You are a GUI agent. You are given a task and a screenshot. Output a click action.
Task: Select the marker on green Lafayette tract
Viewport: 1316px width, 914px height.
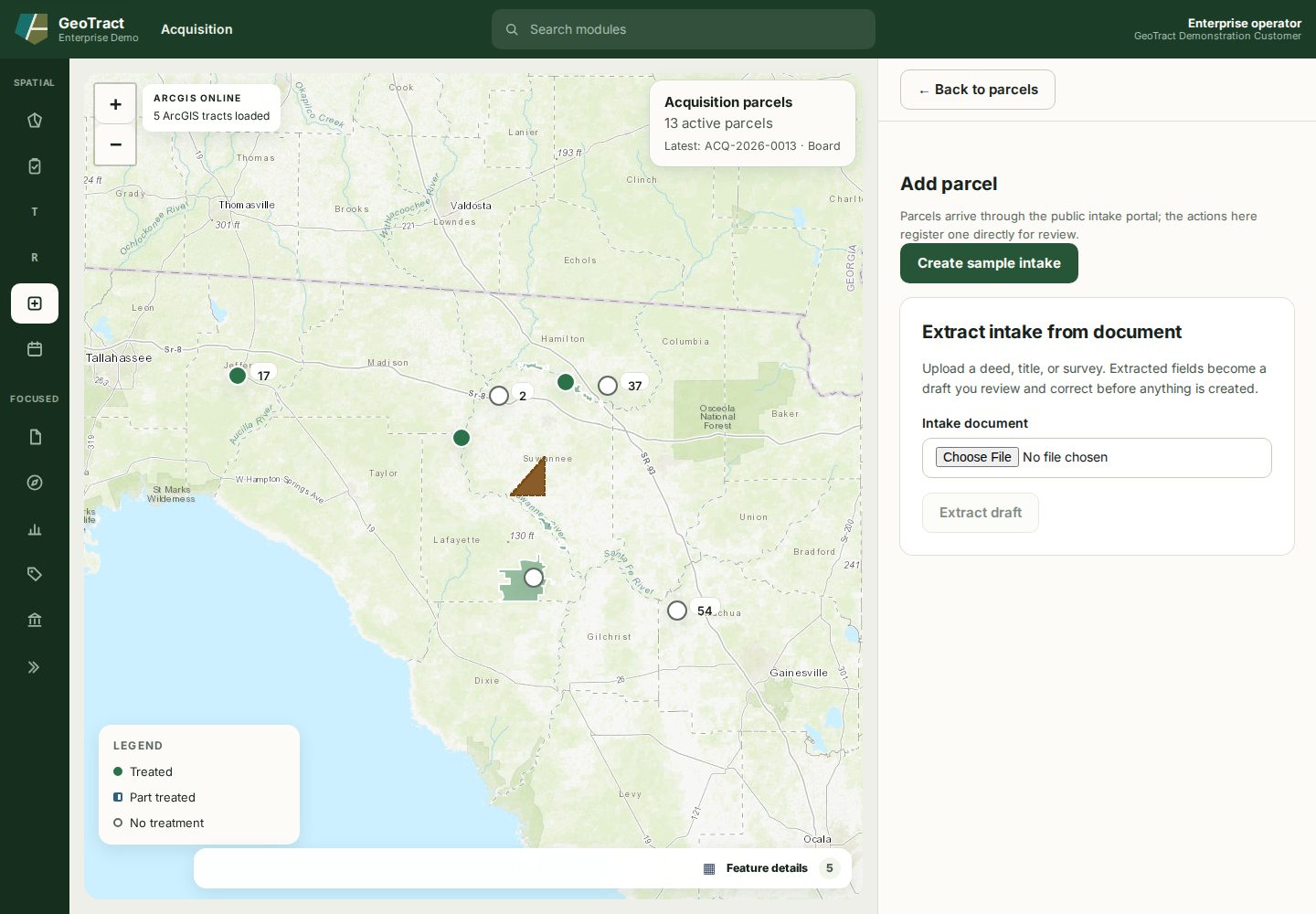(x=534, y=578)
